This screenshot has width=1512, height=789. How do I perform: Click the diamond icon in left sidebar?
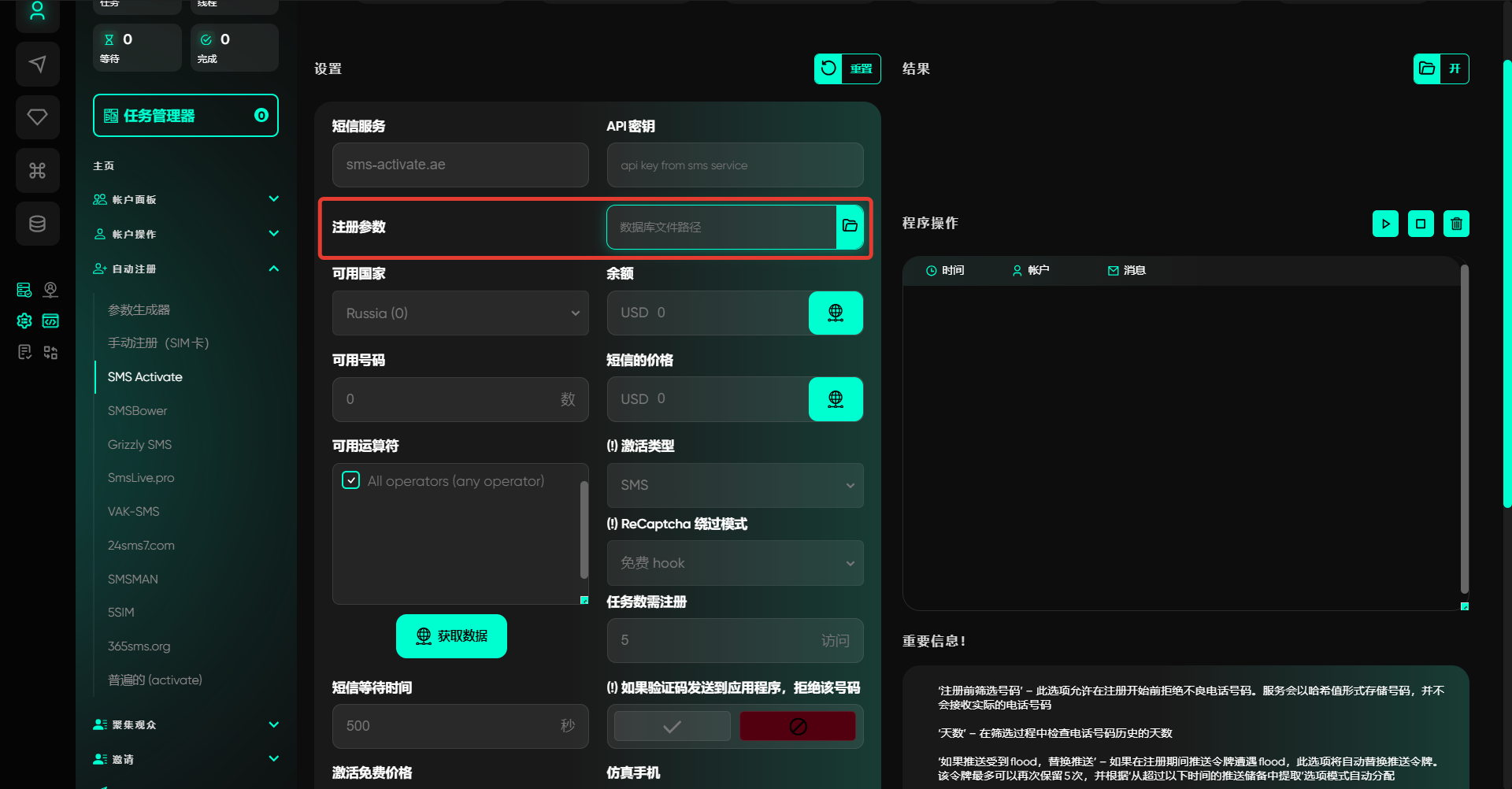tap(37, 117)
